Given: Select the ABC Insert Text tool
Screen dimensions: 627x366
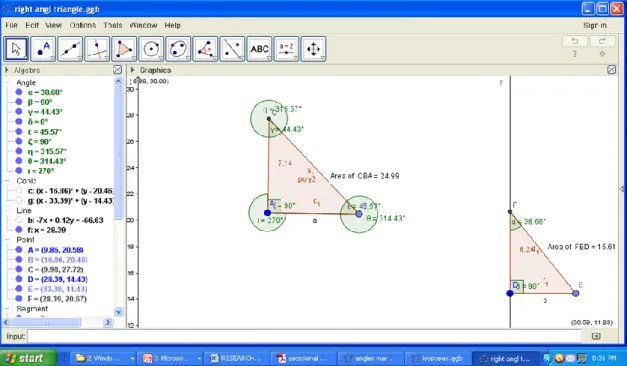Looking at the screenshot, I should tap(260, 49).
